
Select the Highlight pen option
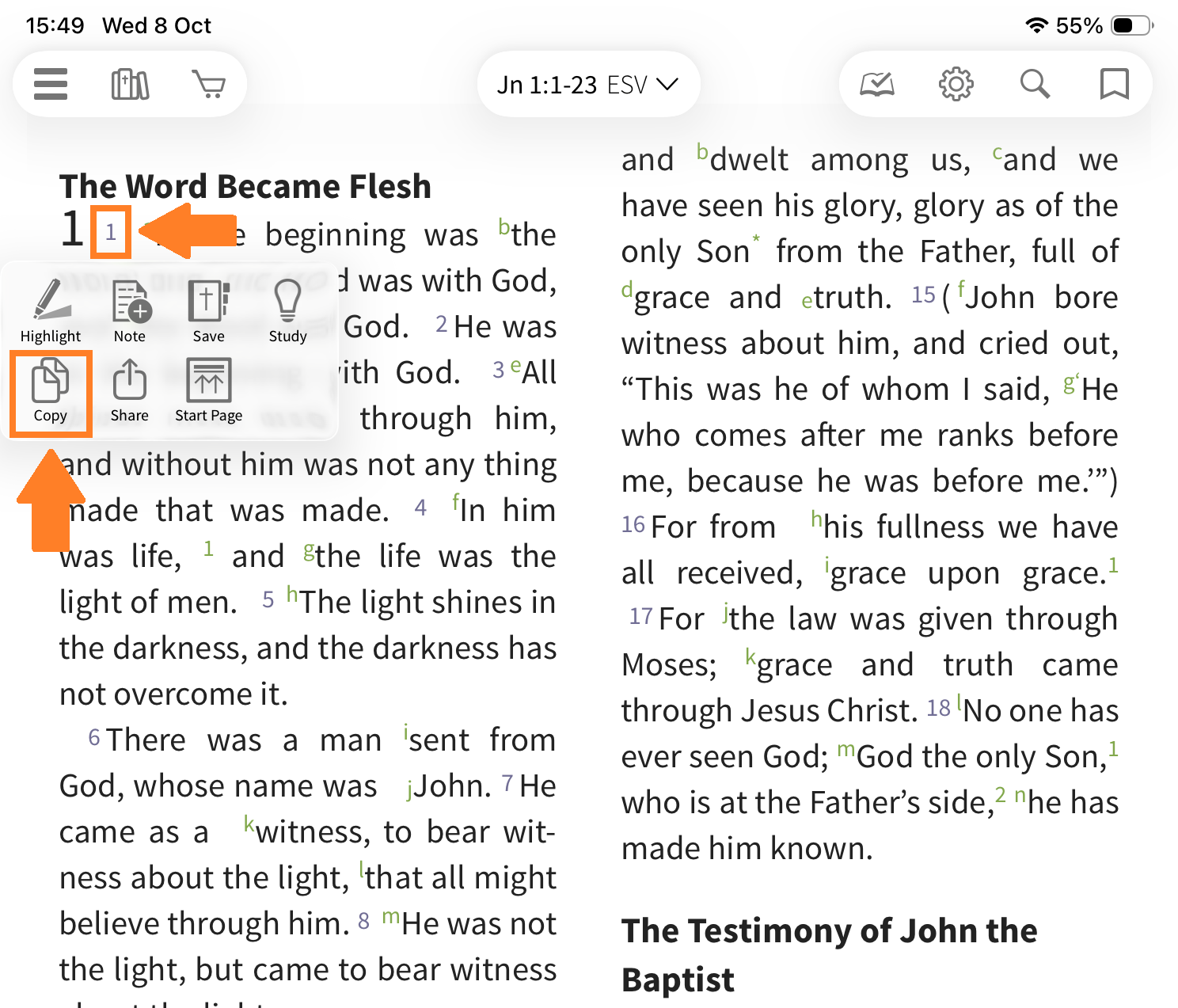tap(51, 311)
